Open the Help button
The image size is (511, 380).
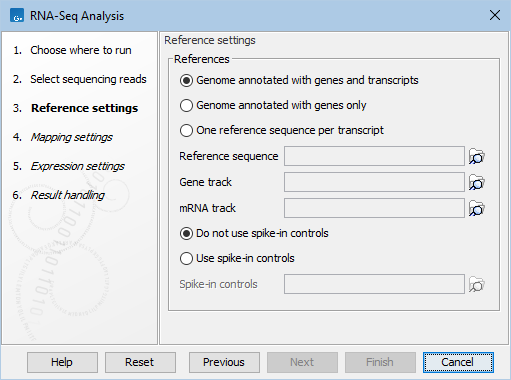[x=62, y=362]
